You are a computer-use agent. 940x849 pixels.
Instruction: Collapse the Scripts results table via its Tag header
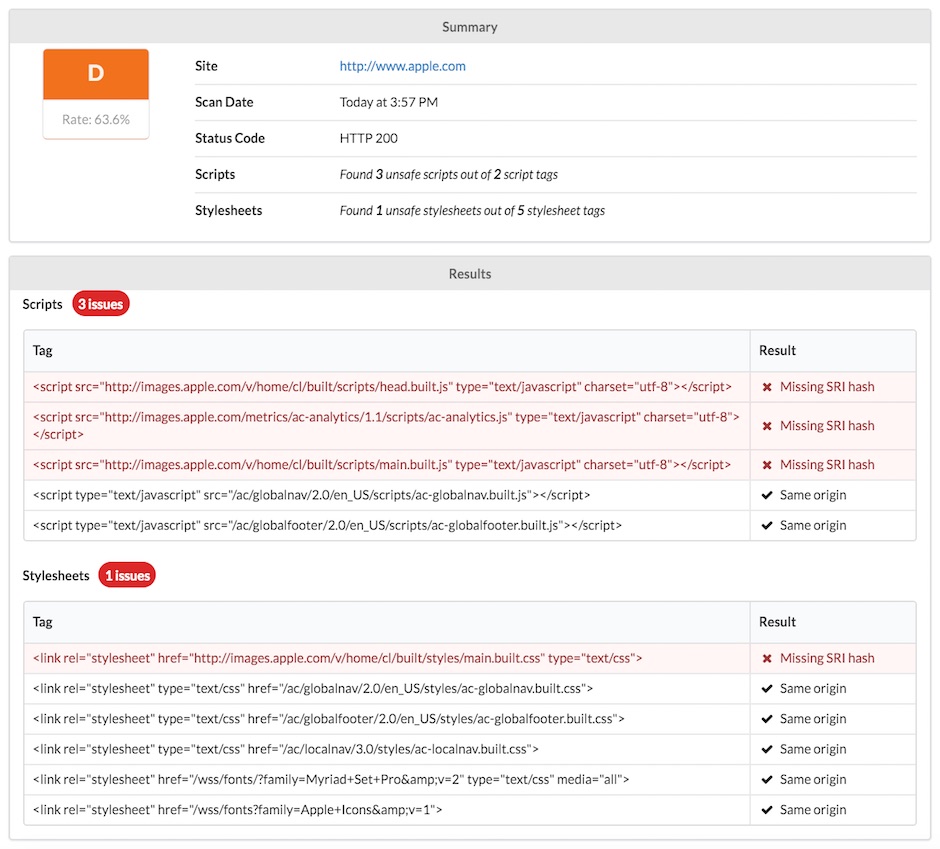coord(40,351)
